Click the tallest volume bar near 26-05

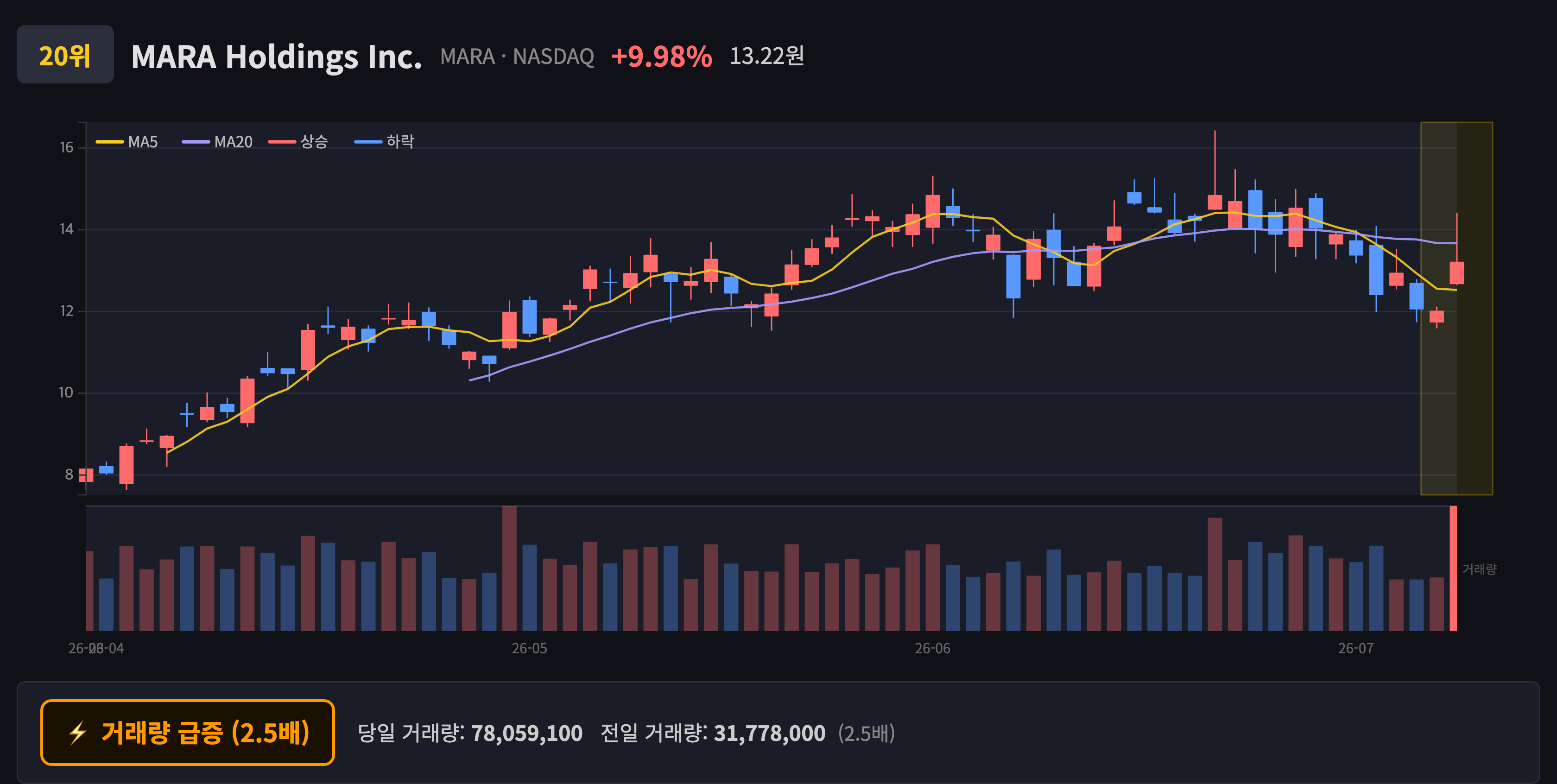click(510, 568)
